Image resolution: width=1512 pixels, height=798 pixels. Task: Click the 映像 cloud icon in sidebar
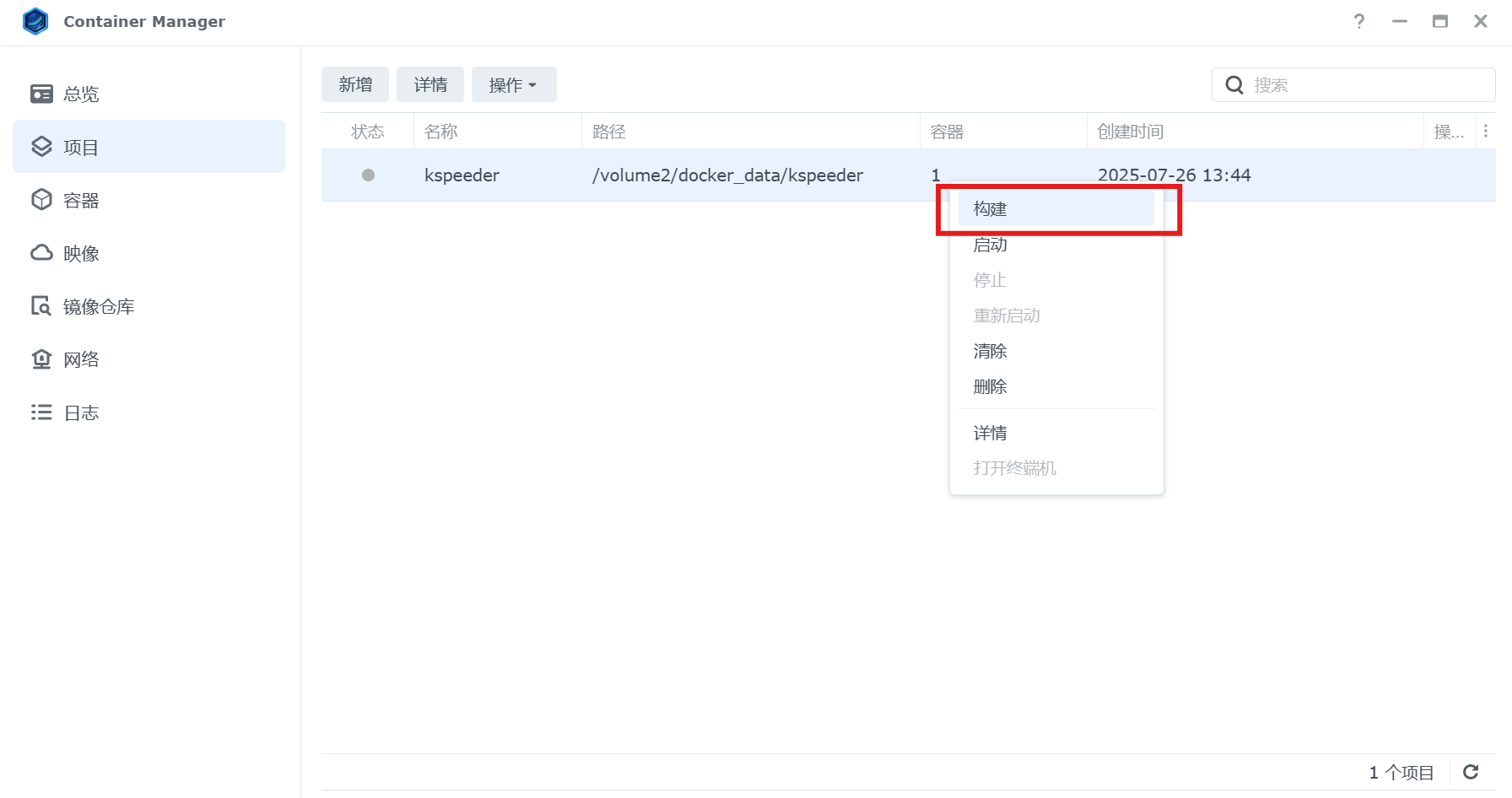click(x=41, y=253)
